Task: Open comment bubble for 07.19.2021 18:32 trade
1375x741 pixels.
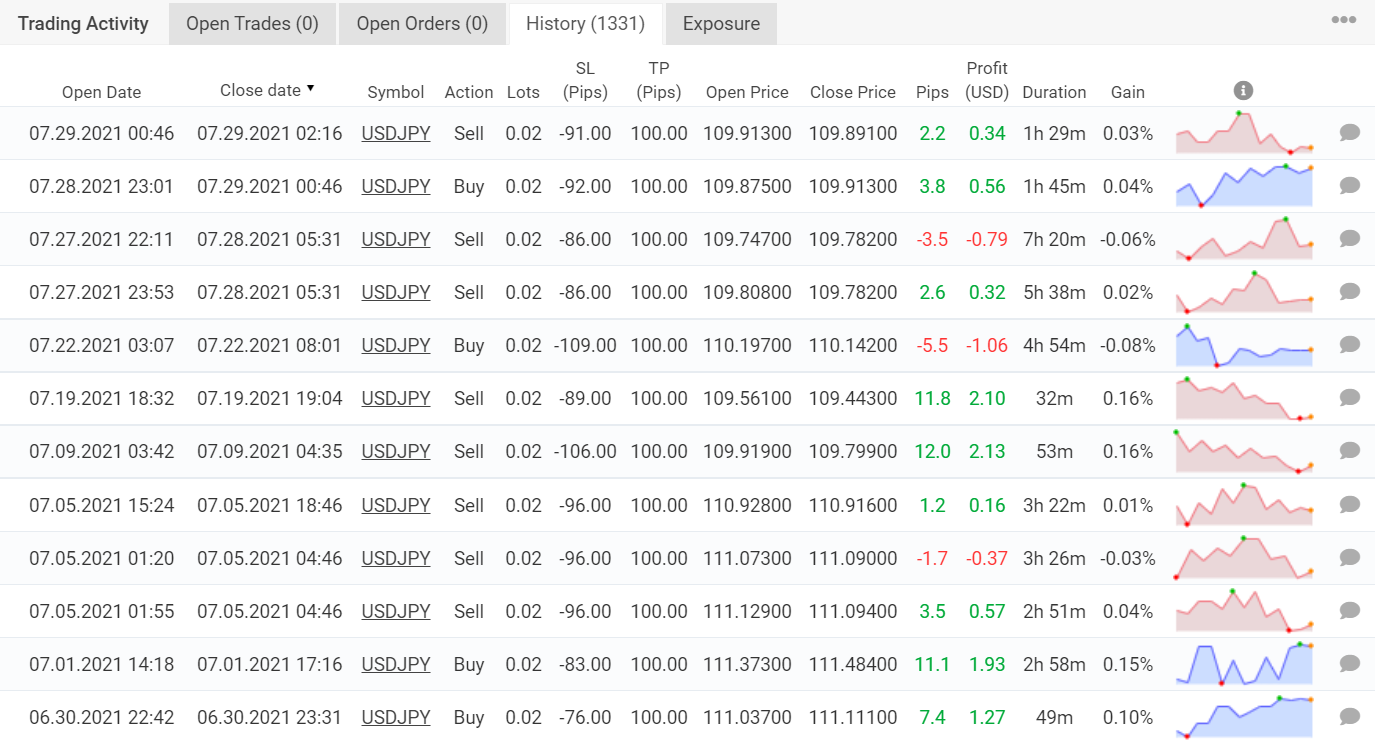Action: [x=1349, y=398]
